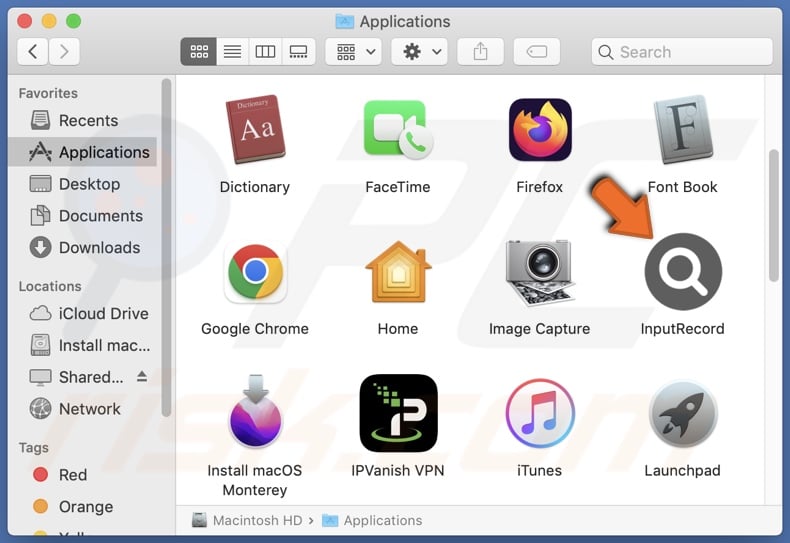
Task: Close the Finder window
Action: click(x=25, y=21)
